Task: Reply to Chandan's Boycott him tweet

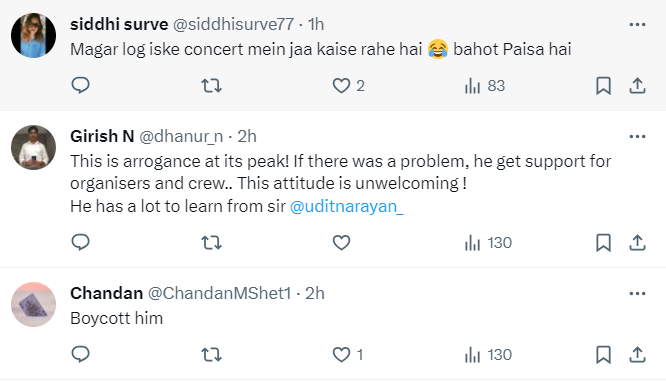Action: [80, 354]
